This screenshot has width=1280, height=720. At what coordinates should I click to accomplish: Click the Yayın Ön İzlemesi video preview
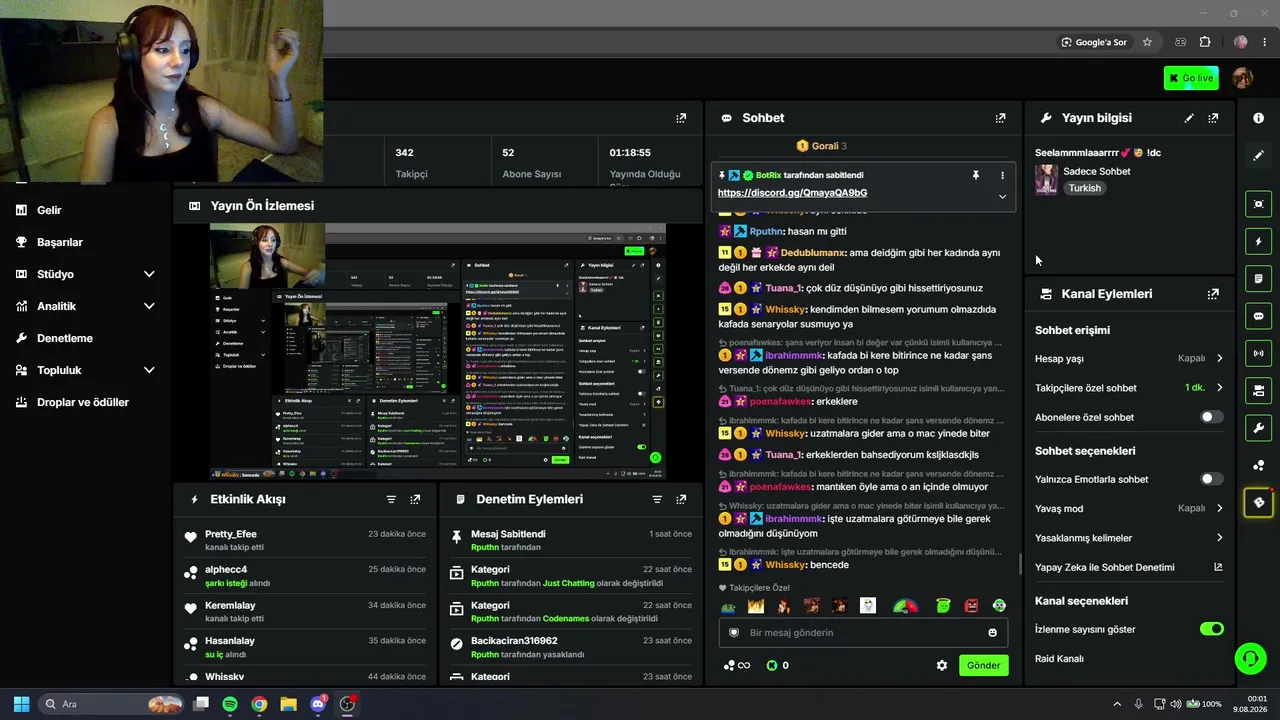pos(438,351)
